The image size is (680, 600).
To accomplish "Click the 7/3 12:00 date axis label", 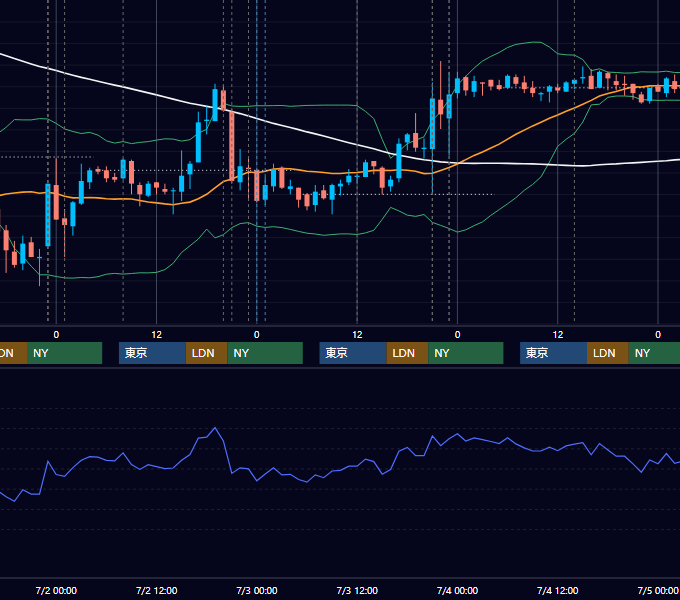I will [357, 590].
